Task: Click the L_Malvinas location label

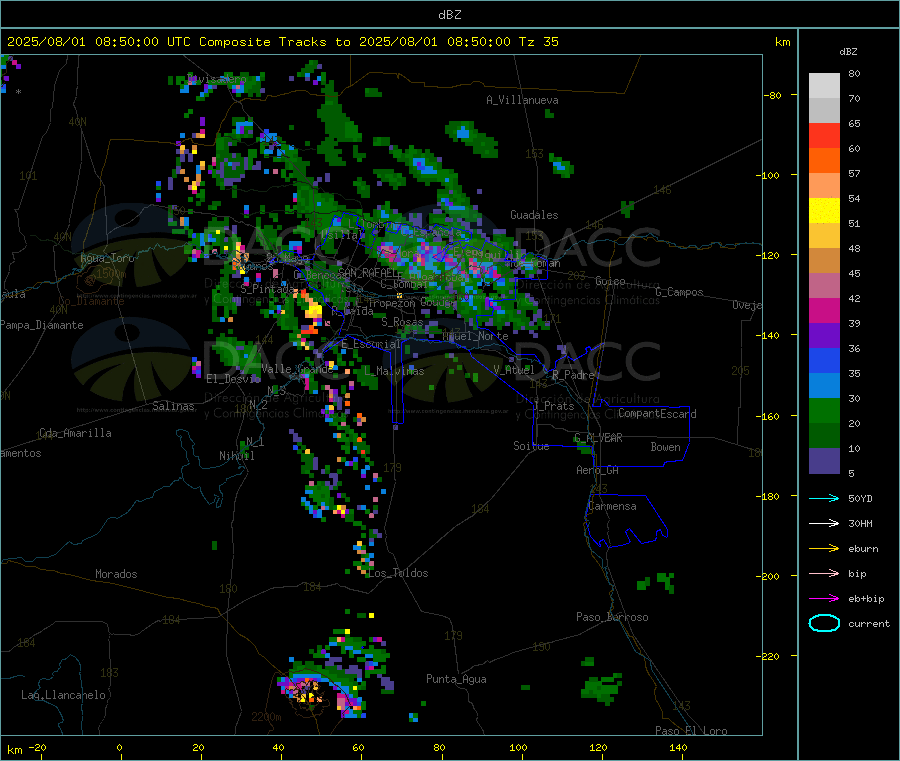Action: [394, 371]
